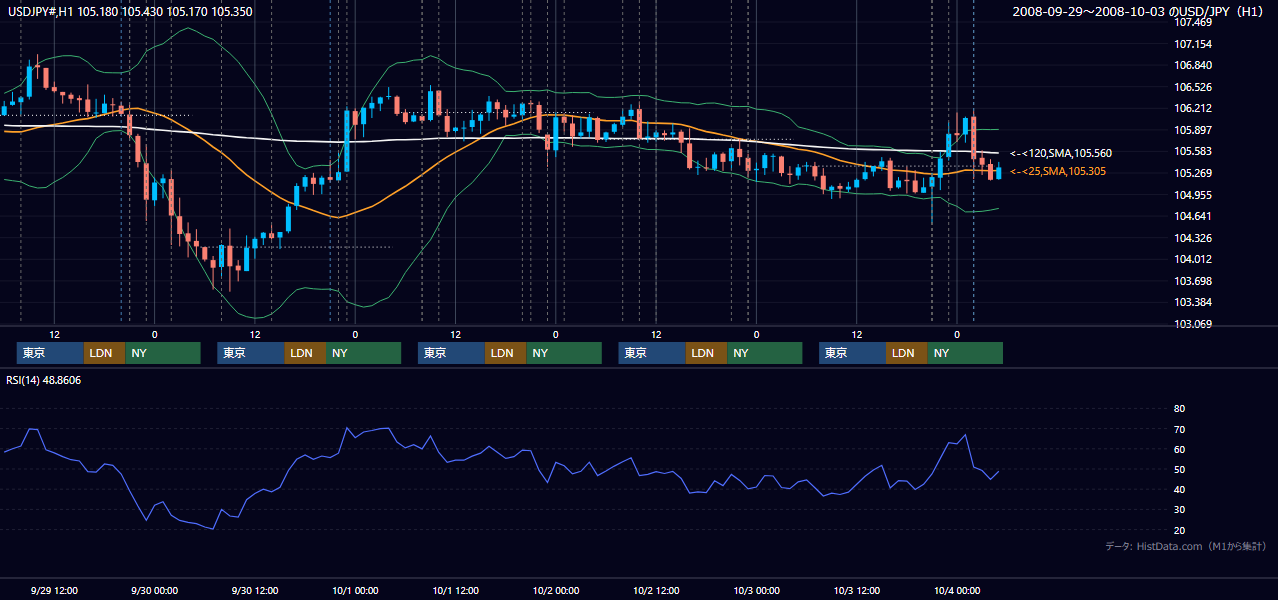
Task: Click the 2008-09-29～2008-10-03 USD/JPY (H1) header
Action: click(1136, 11)
